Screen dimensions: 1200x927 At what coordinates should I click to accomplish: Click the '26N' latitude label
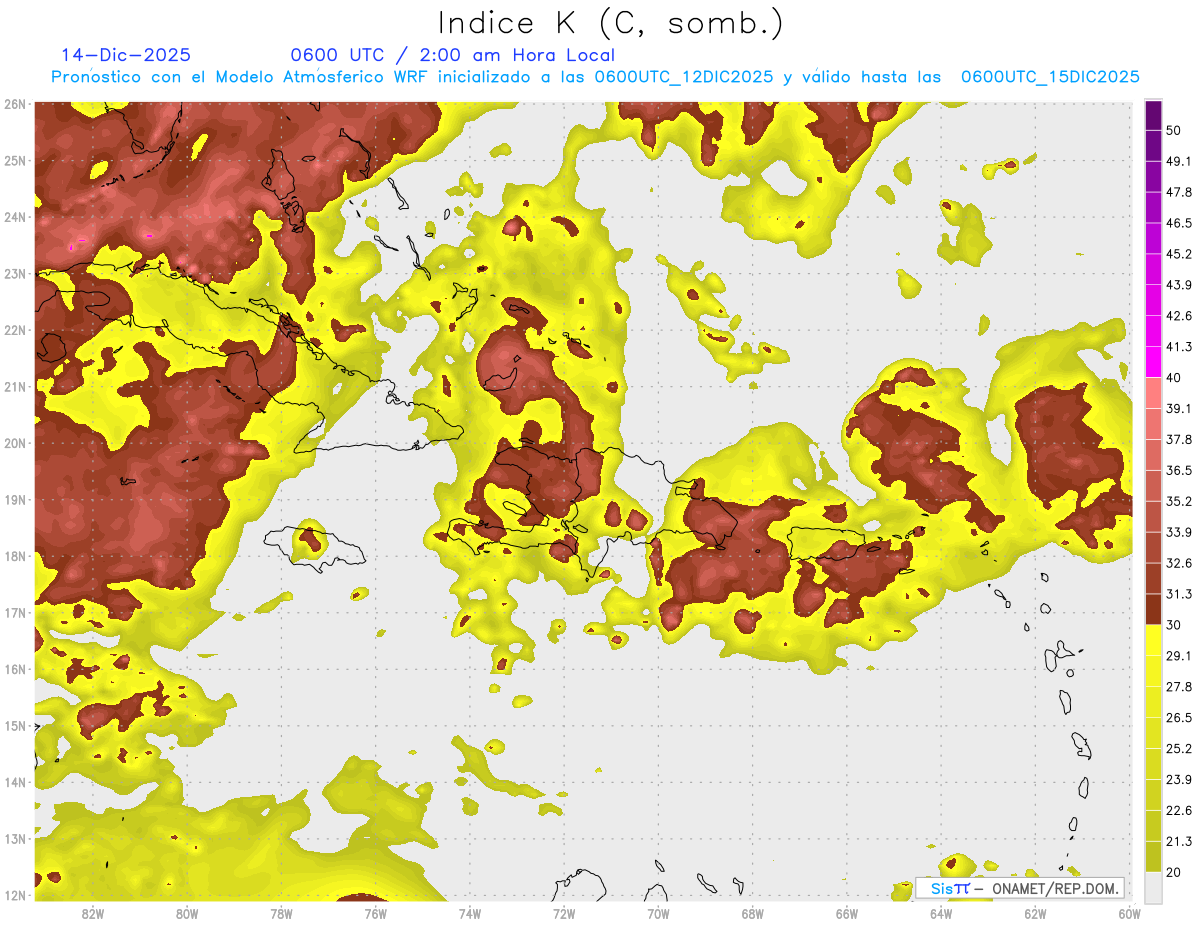pos(14,104)
